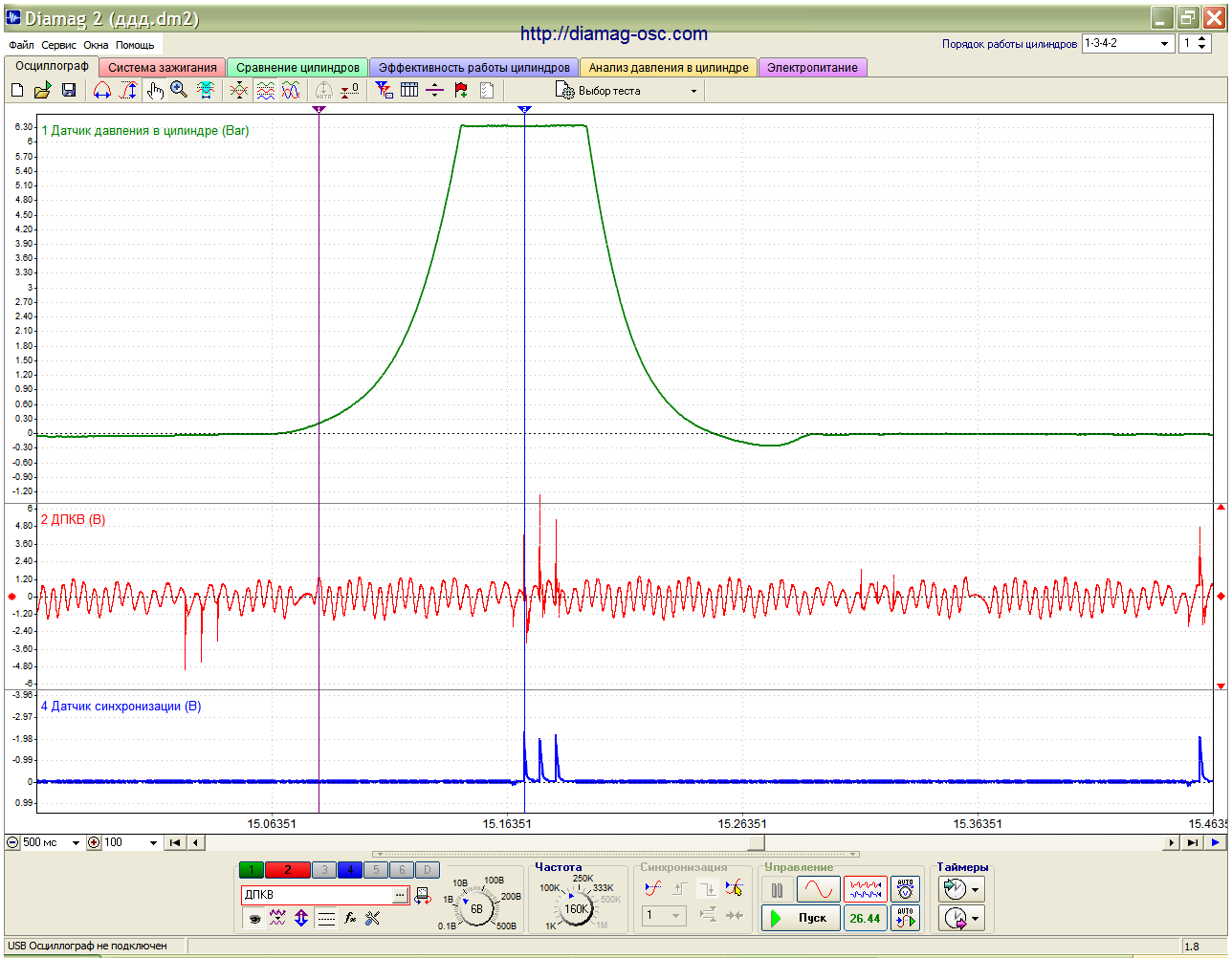Open a saved oscillogram file
This screenshot has height=958, width=1232.
[x=42, y=90]
